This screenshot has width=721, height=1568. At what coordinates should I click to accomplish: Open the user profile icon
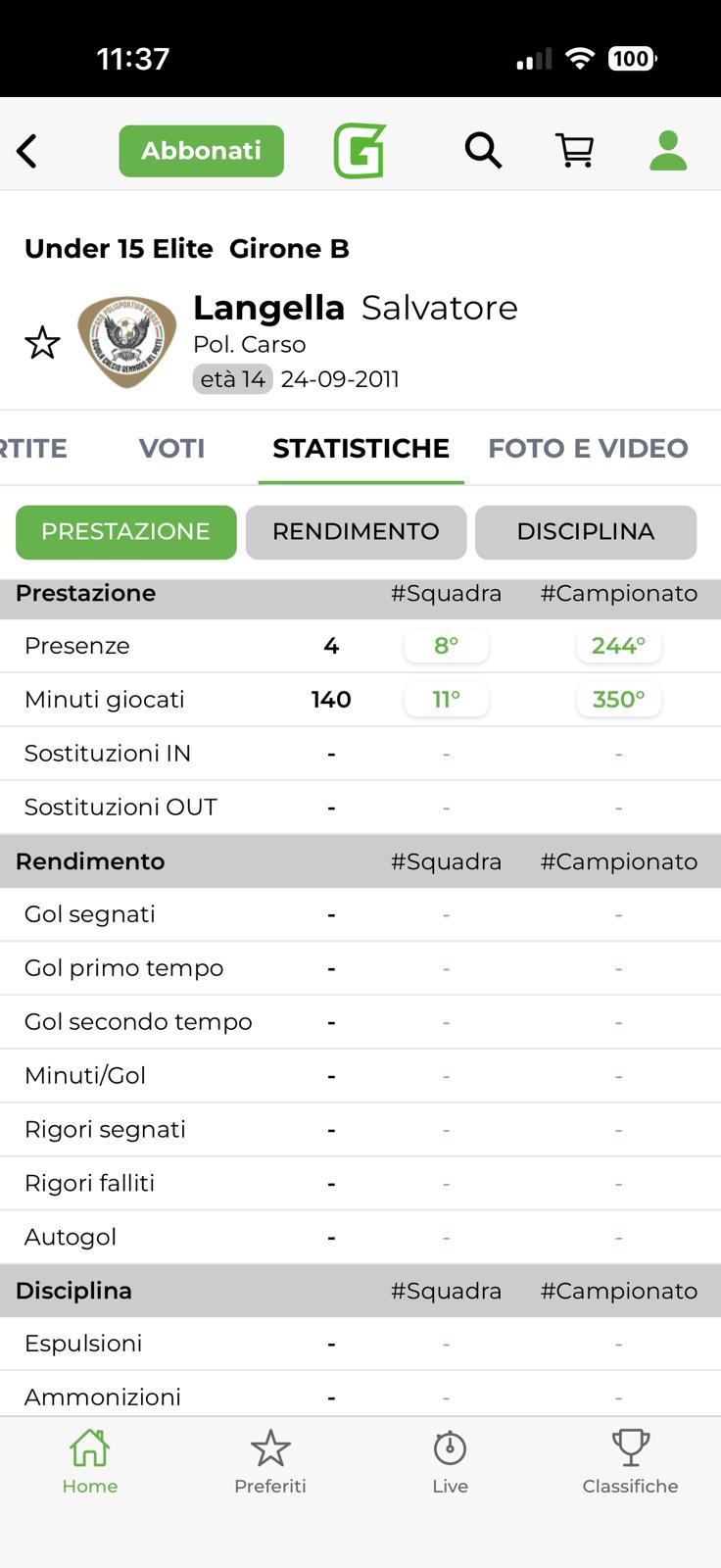point(668,151)
